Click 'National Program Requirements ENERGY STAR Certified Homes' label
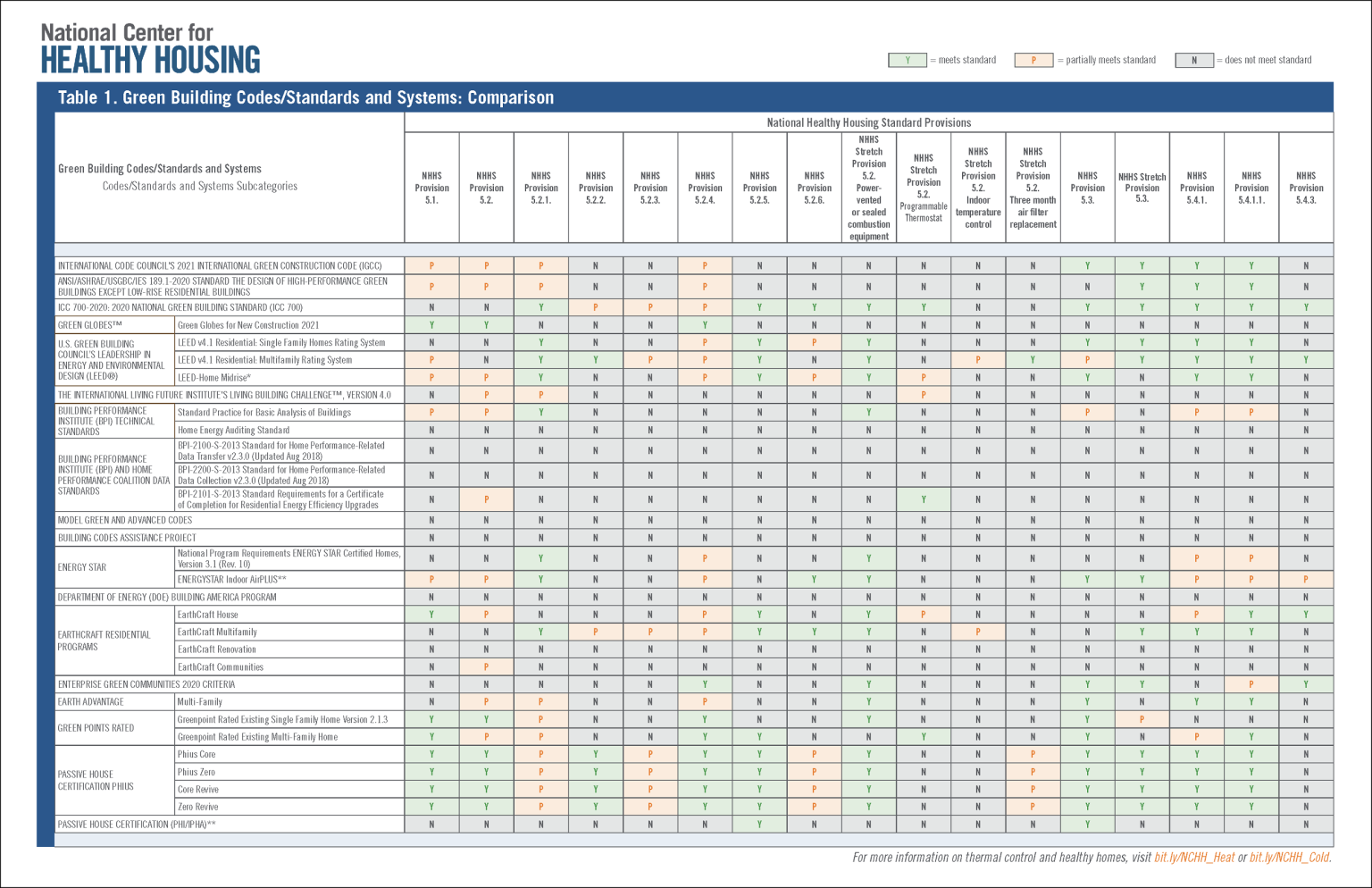1372x888 pixels. coord(289,558)
